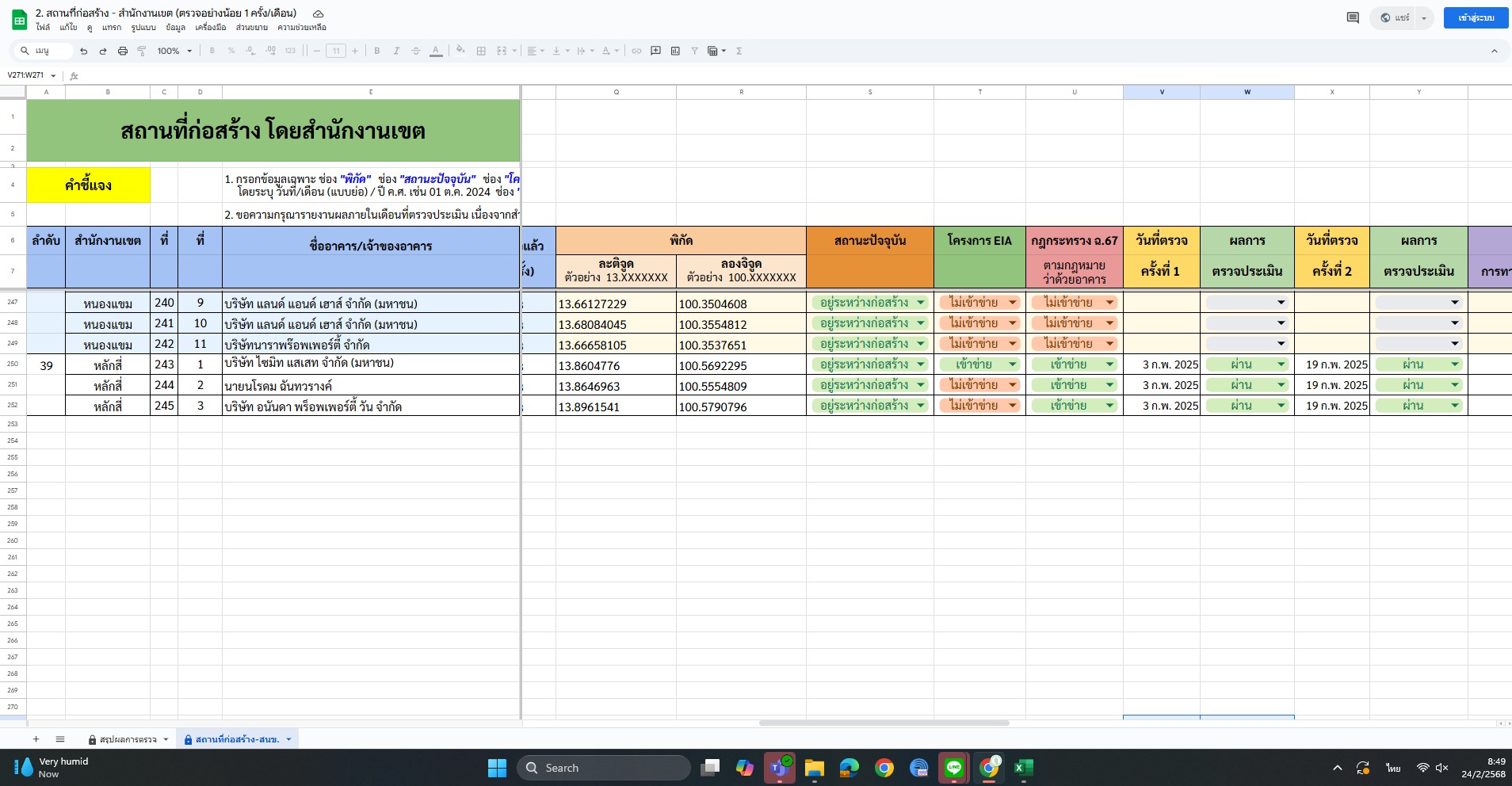Click the เข้าสู่ระบบ sign-in button
1512x786 pixels.
pyautogui.click(x=1476, y=17)
